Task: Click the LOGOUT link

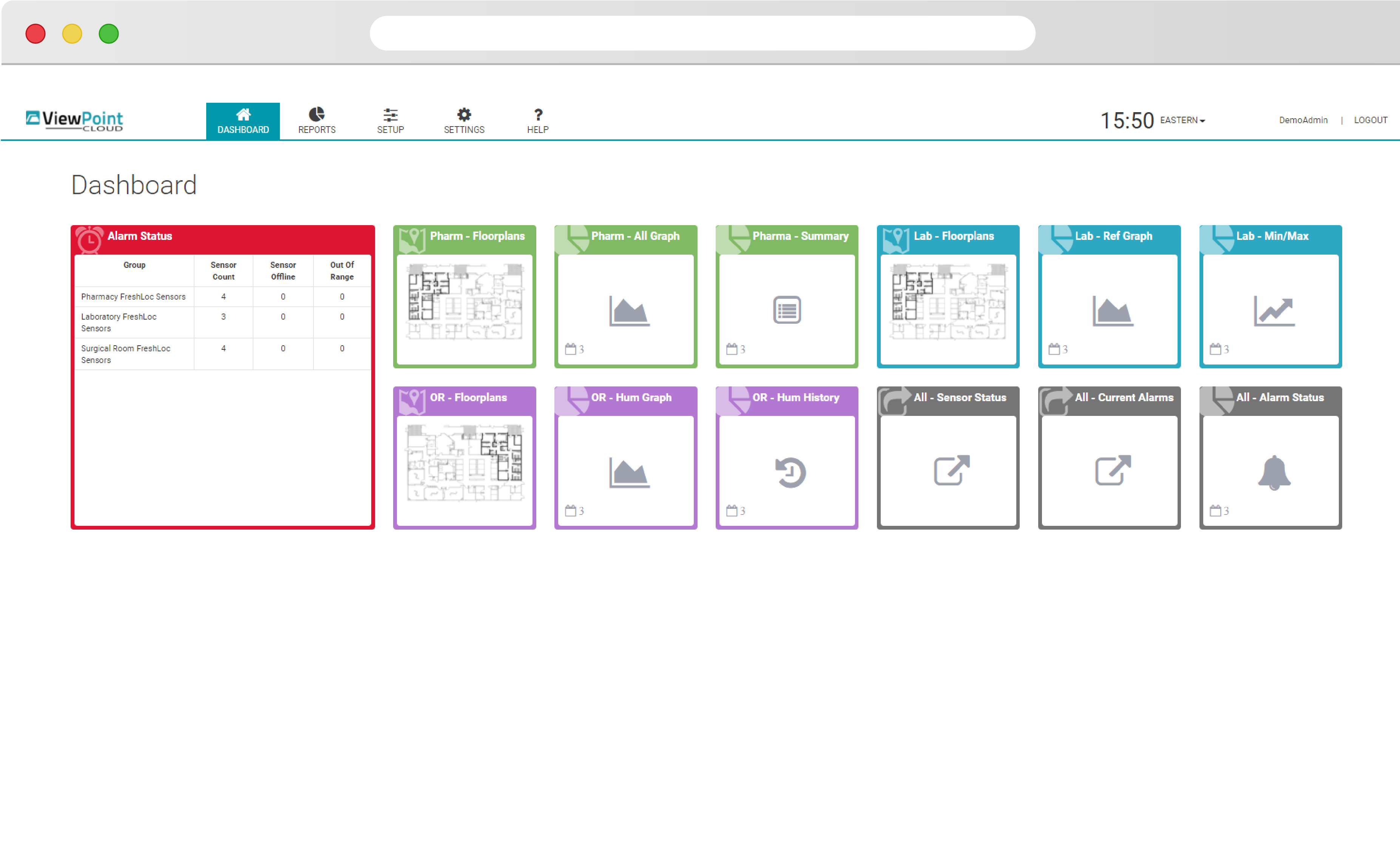Action: coord(1370,121)
